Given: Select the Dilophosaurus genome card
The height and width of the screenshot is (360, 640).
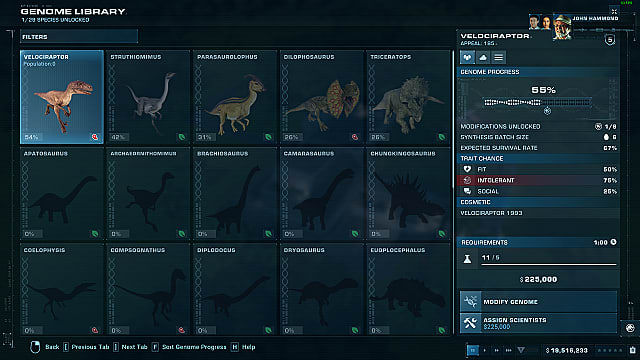Looking at the screenshot, I should point(322,97).
